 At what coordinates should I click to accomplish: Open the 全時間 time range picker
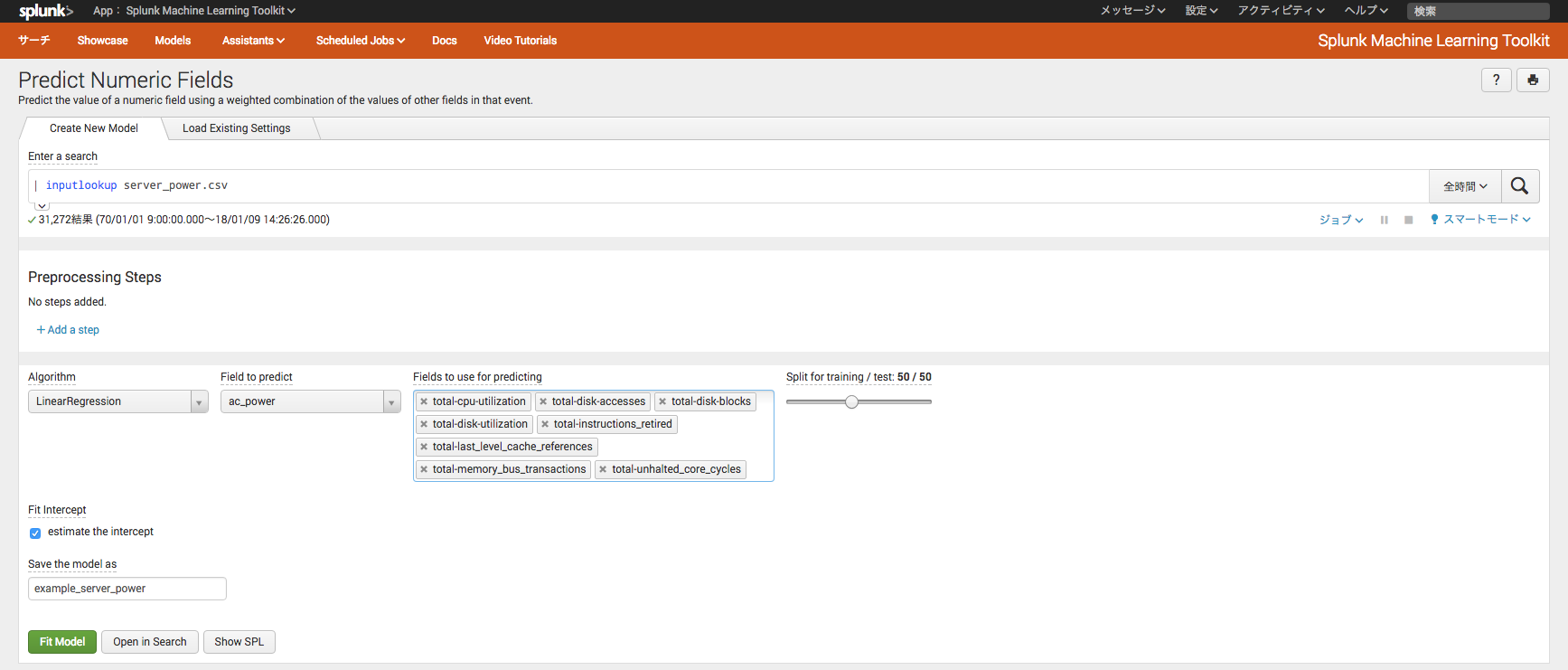coord(1465,186)
